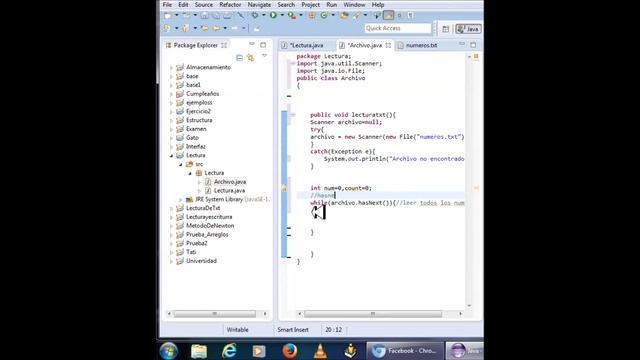The image size is (640, 360).
Task: Collapse the Lectura project node
Action: tap(171, 156)
